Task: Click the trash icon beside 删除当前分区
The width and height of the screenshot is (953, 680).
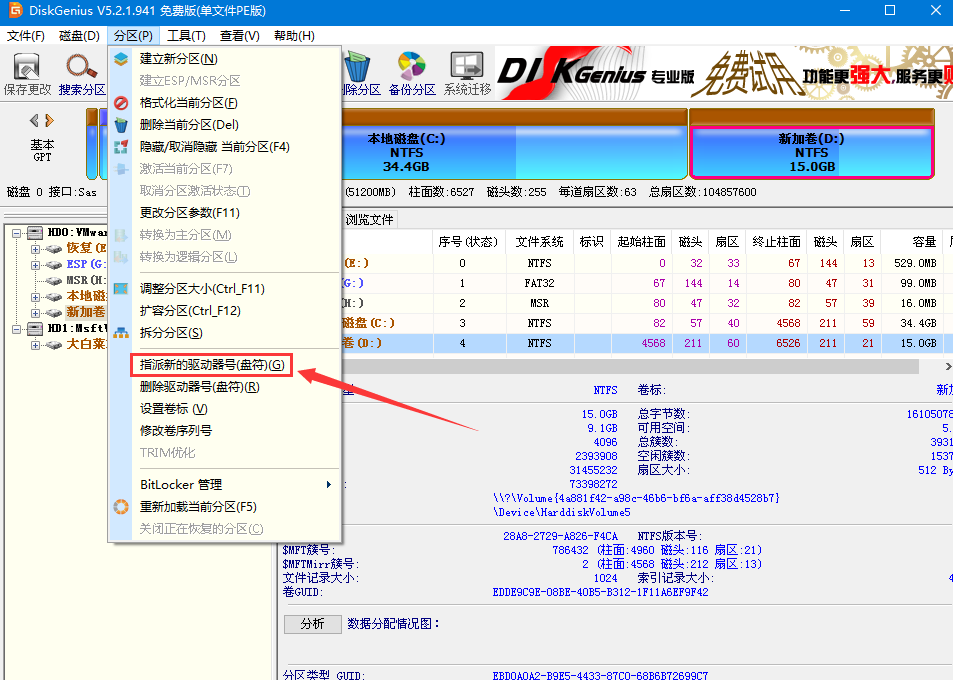Action: click(x=121, y=125)
